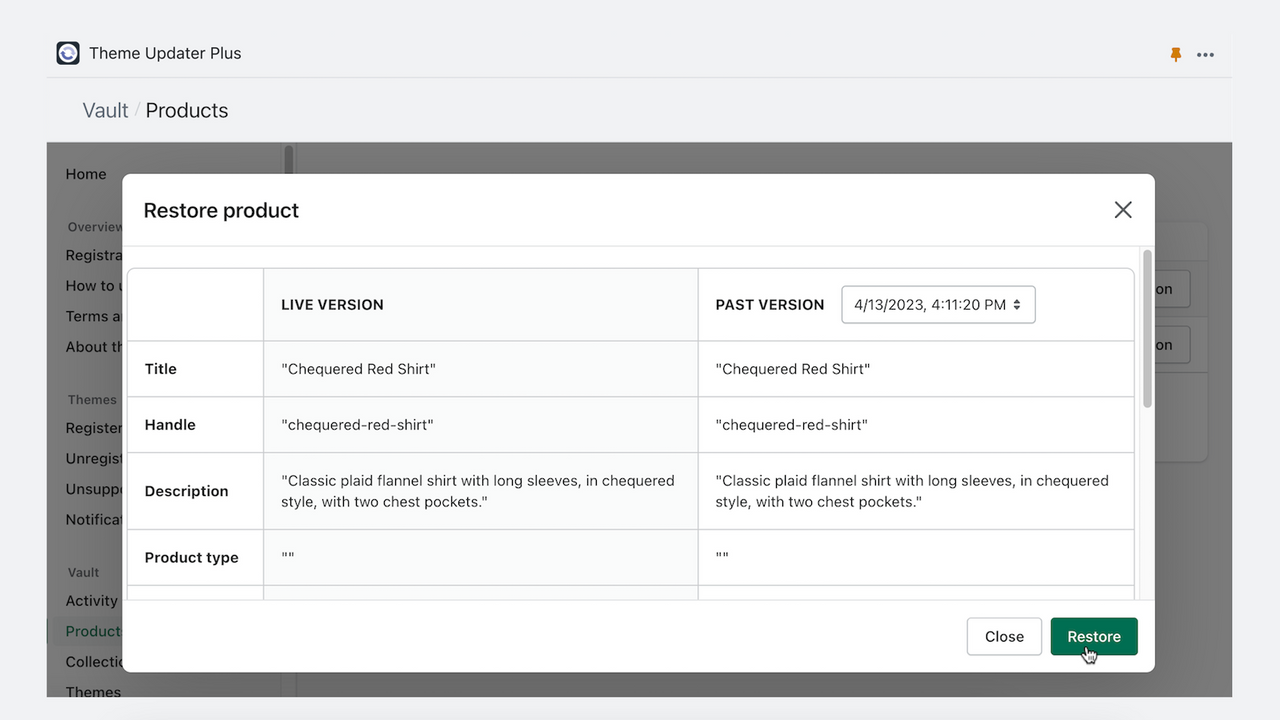Open the How to use sidebar item
This screenshot has height=720, width=1280.
[x=94, y=286]
